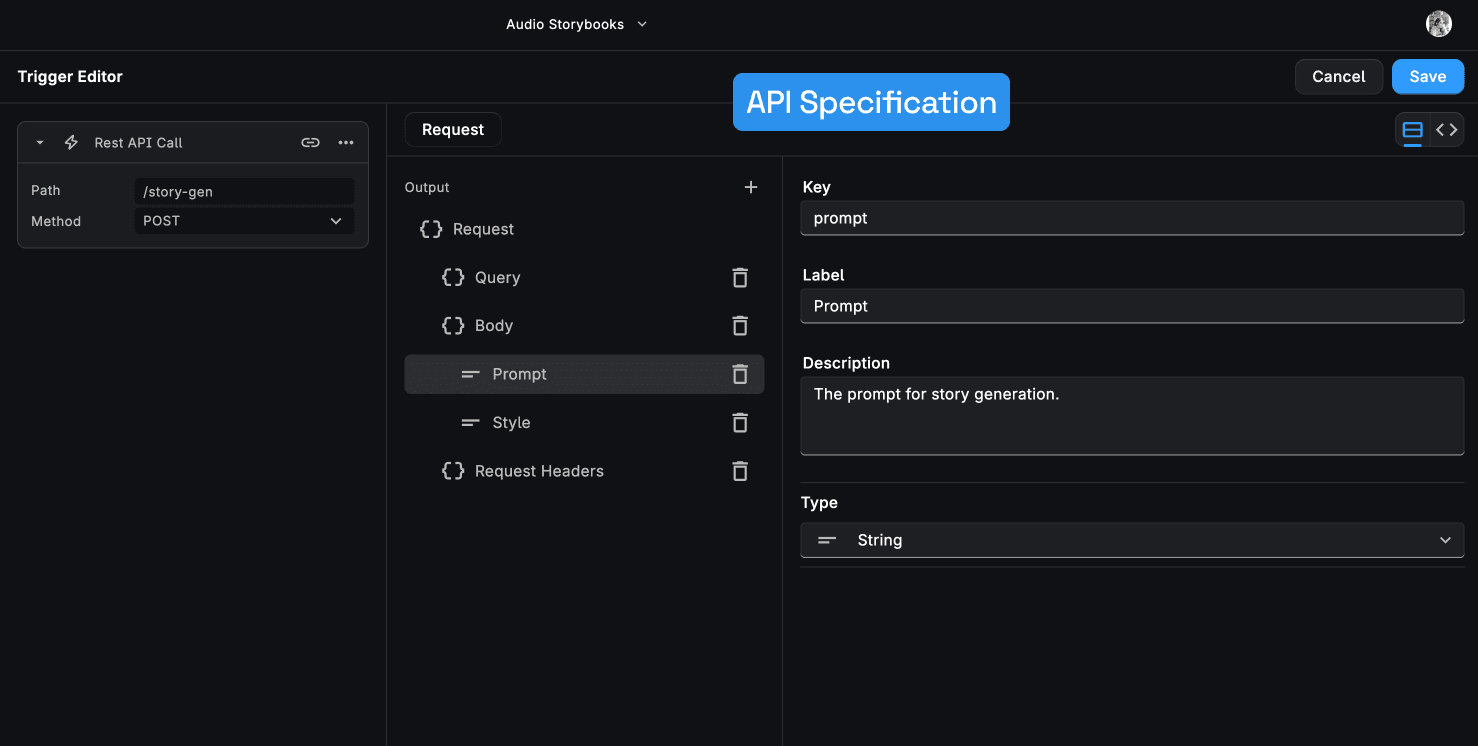The height and width of the screenshot is (746, 1478).
Task: Delete the Query object with trash icon
Action: coord(740,278)
